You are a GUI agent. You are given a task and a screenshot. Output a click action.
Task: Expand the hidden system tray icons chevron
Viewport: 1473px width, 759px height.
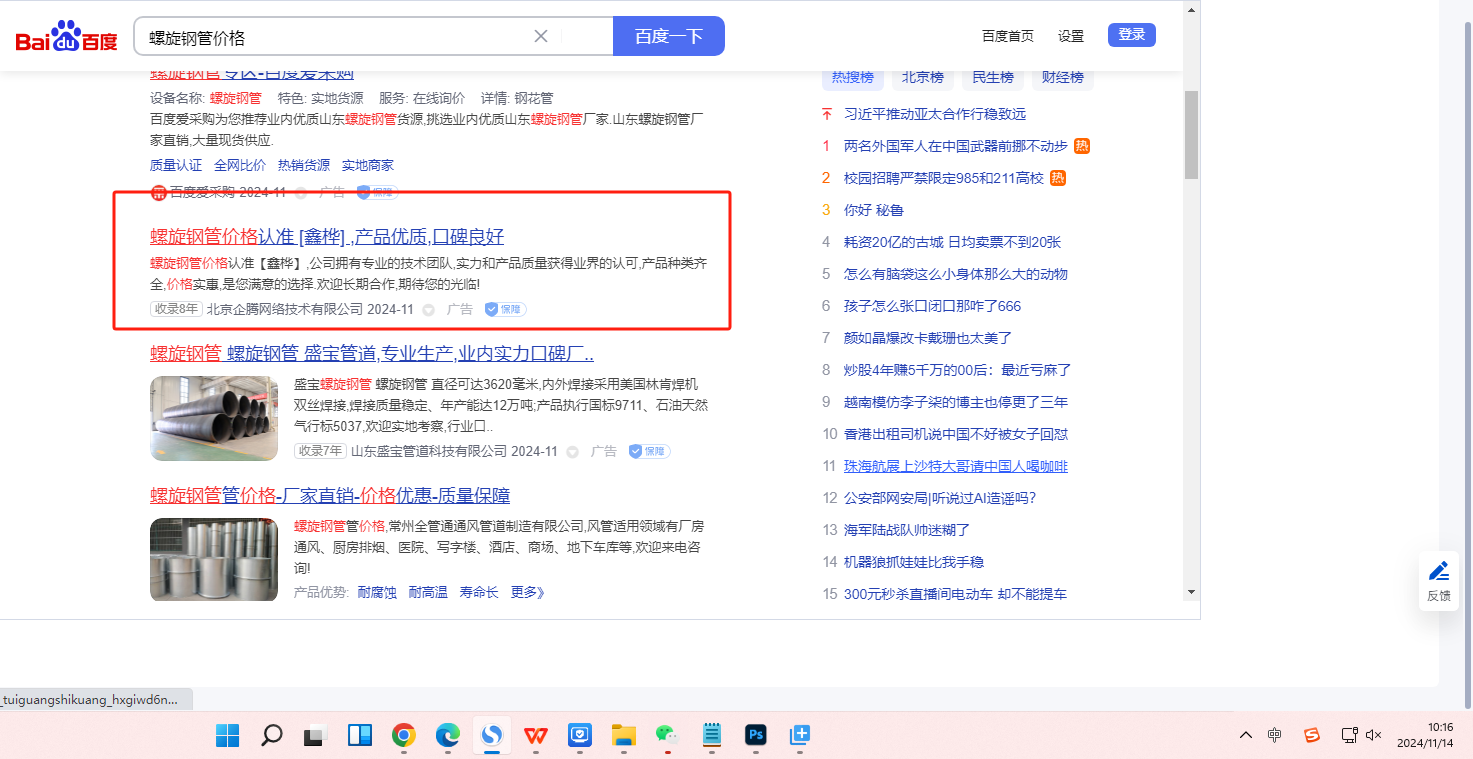[1245, 735]
